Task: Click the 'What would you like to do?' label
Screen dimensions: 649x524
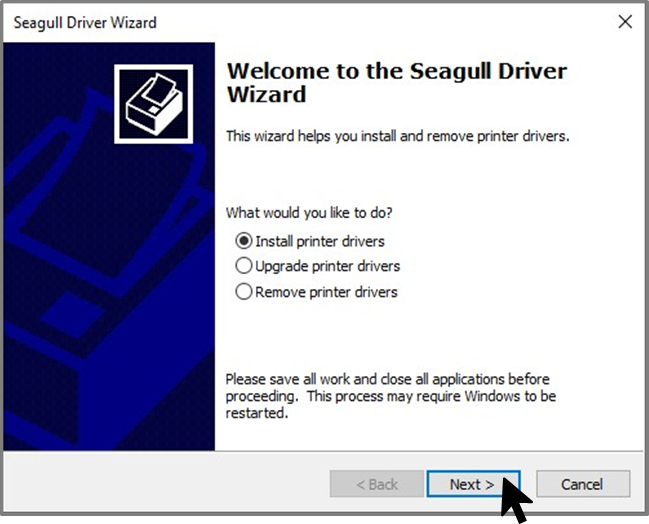Action: [309, 213]
